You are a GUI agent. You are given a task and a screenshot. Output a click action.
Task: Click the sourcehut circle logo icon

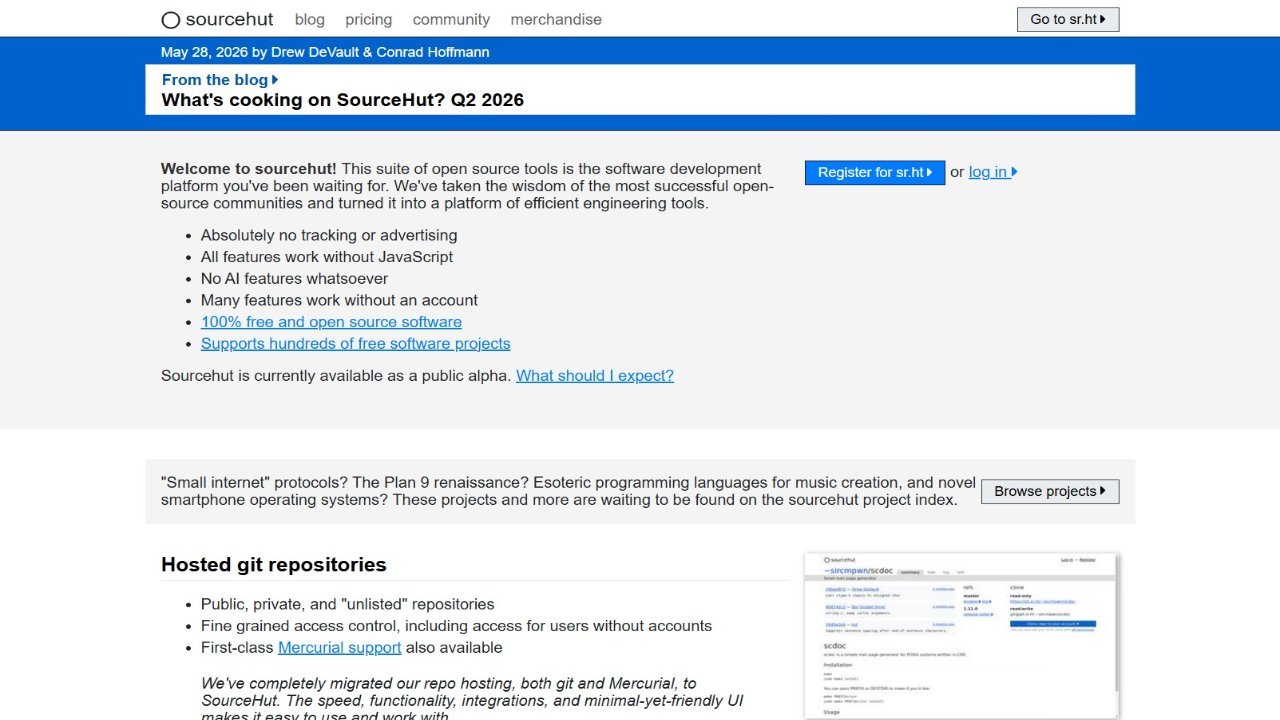click(171, 20)
